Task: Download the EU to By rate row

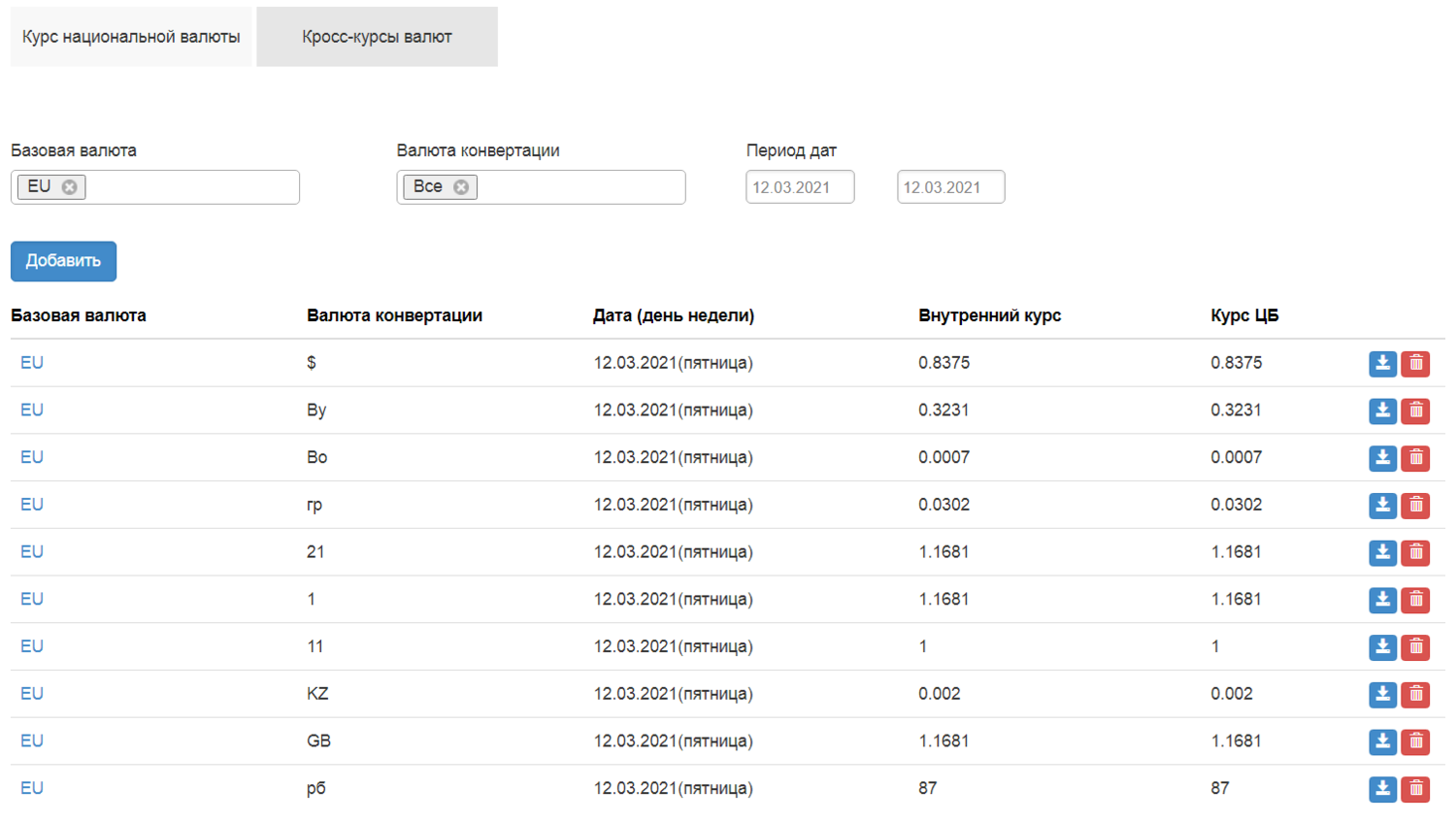Action: [x=1382, y=411]
